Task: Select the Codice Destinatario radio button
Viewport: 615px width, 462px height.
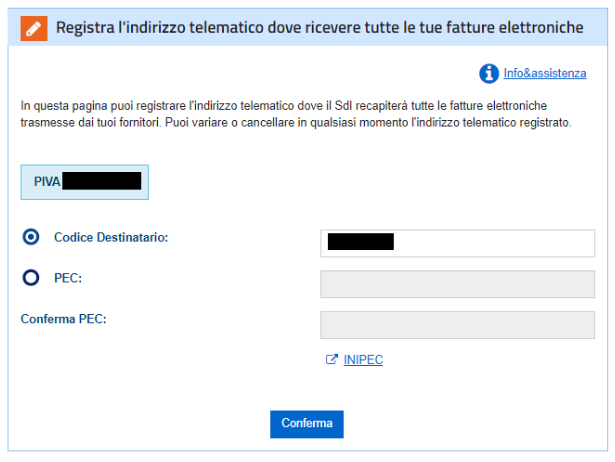Action: (x=31, y=237)
